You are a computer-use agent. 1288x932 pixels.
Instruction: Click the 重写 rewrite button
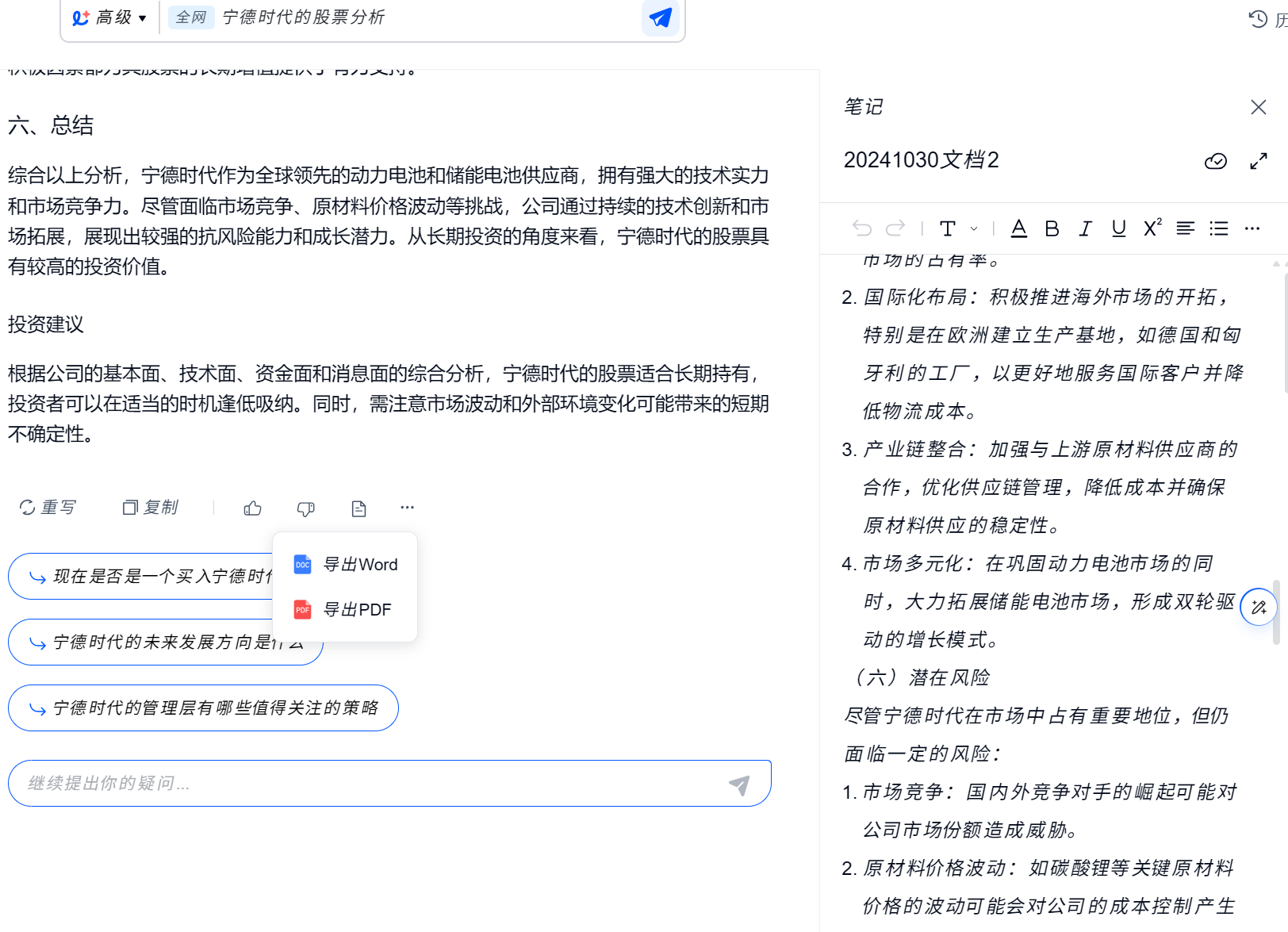(48, 508)
